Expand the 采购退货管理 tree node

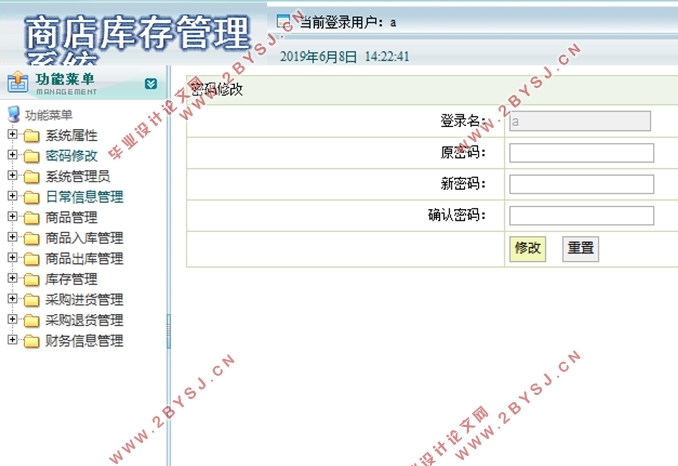coord(13,319)
